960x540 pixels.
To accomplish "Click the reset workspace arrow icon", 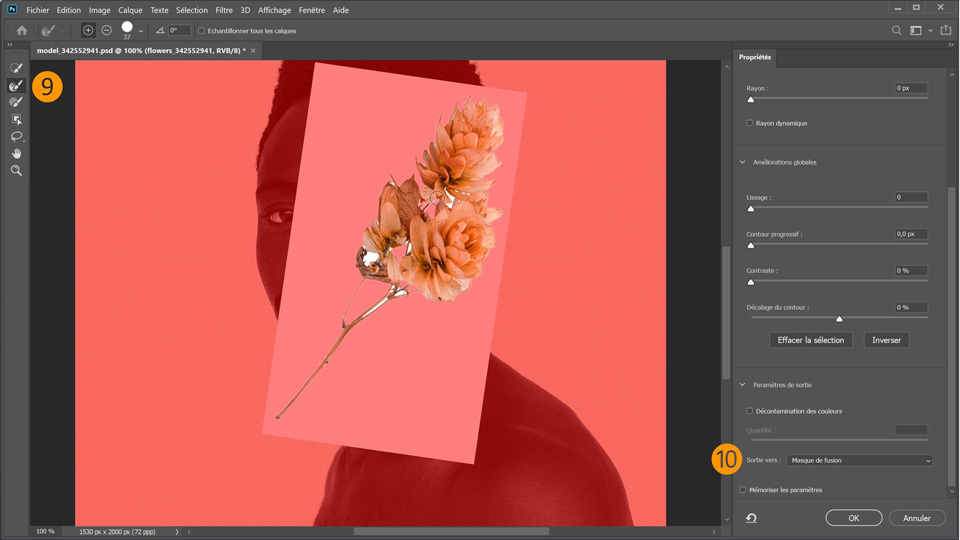I will (x=751, y=518).
